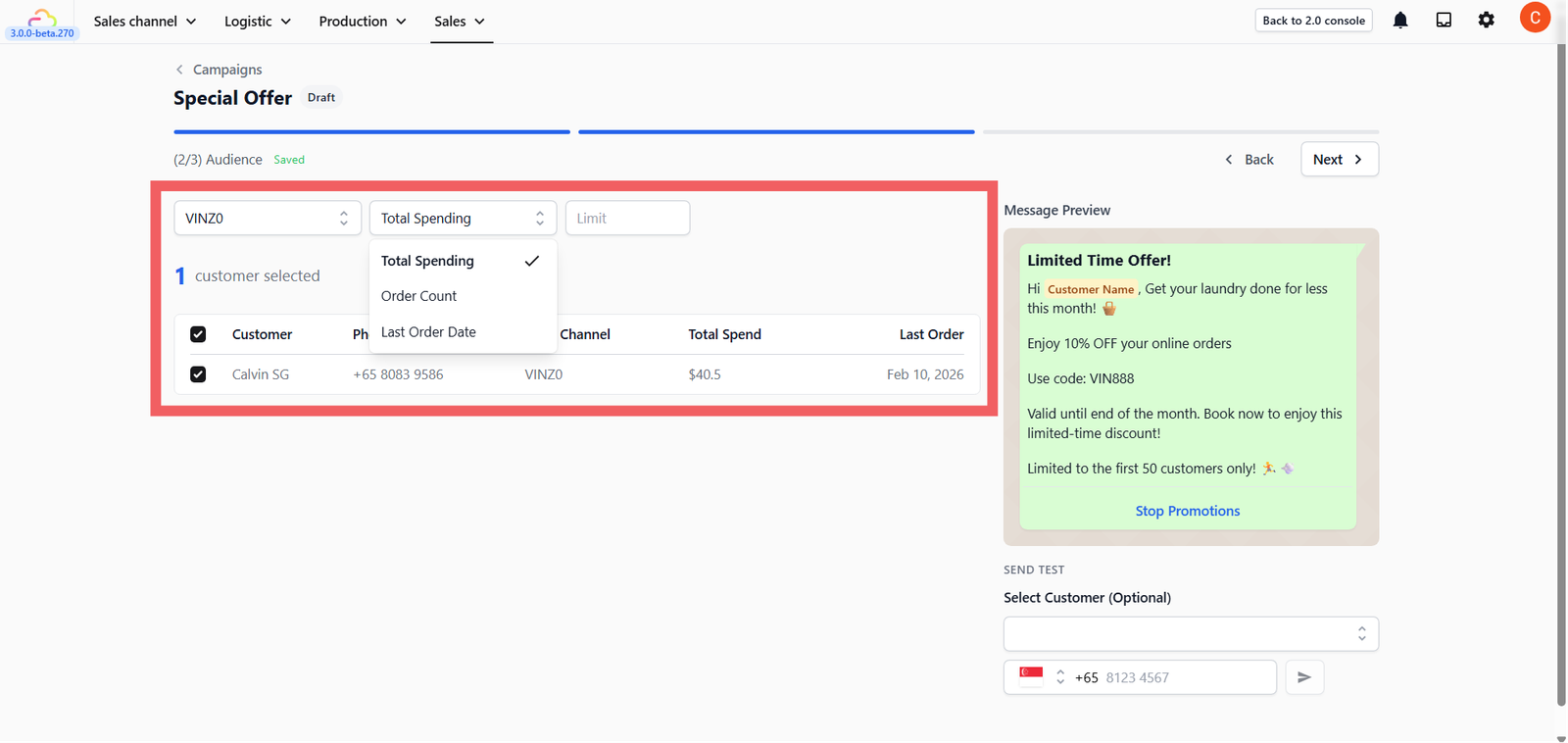Image resolution: width=1568 pixels, height=743 pixels.
Task: Toggle the select-all customers checkbox
Action: pyautogui.click(x=198, y=334)
